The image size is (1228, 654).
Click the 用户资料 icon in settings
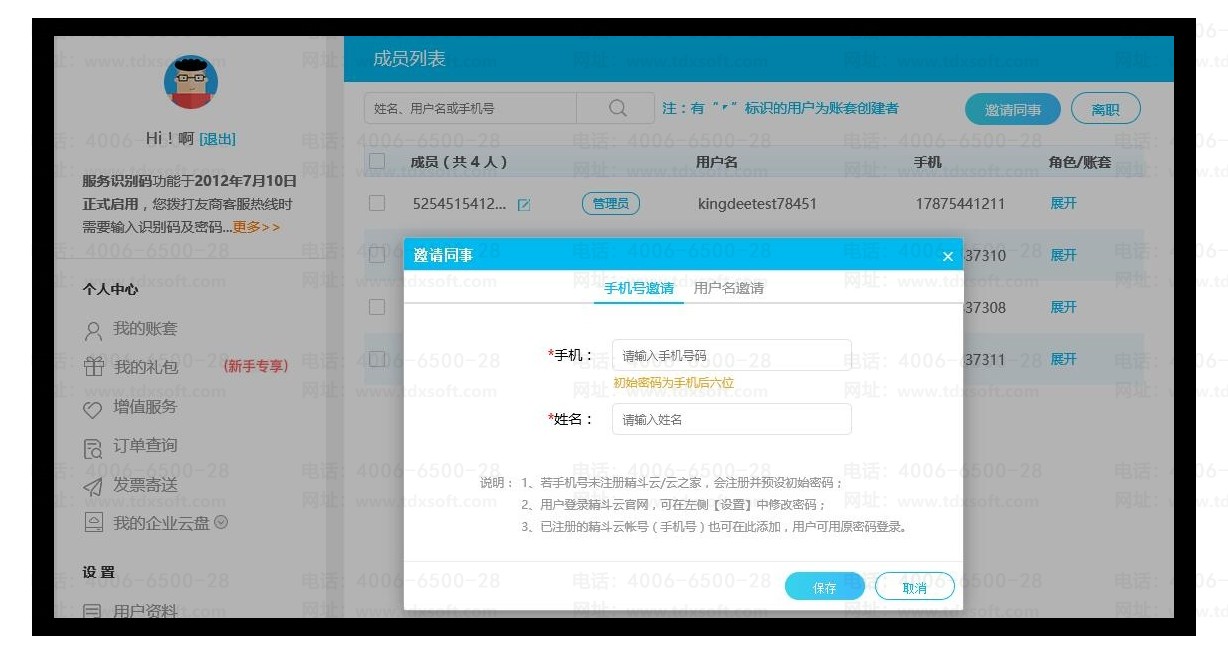(x=93, y=611)
